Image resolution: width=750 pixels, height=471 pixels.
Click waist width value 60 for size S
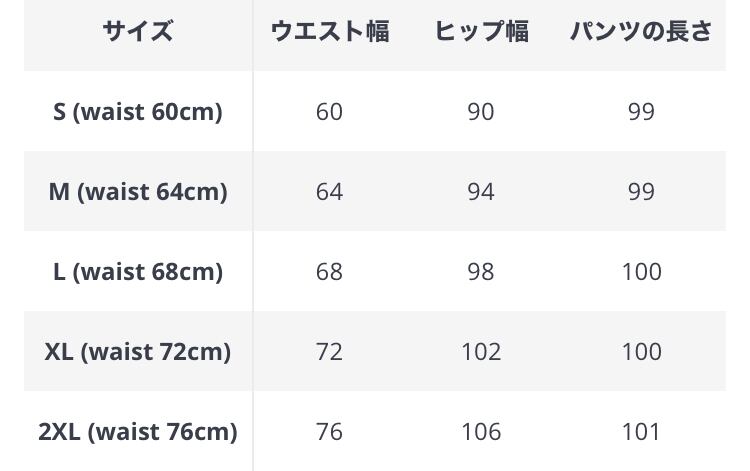click(x=329, y=111)
